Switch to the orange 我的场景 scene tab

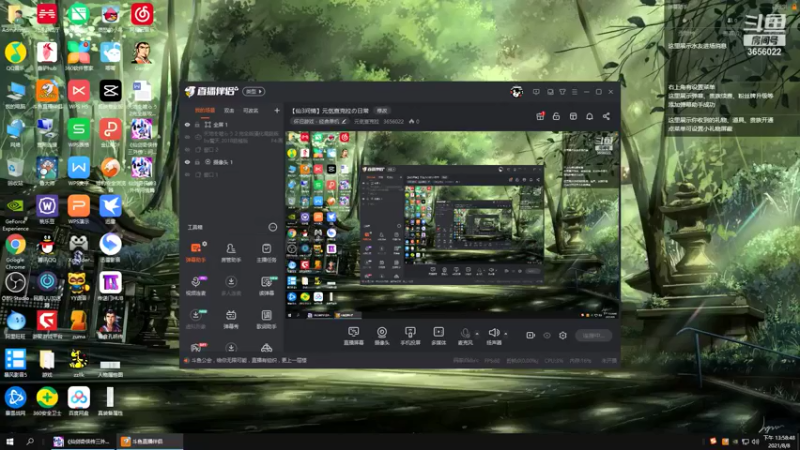pyautogui.click(x=205, y=110)
